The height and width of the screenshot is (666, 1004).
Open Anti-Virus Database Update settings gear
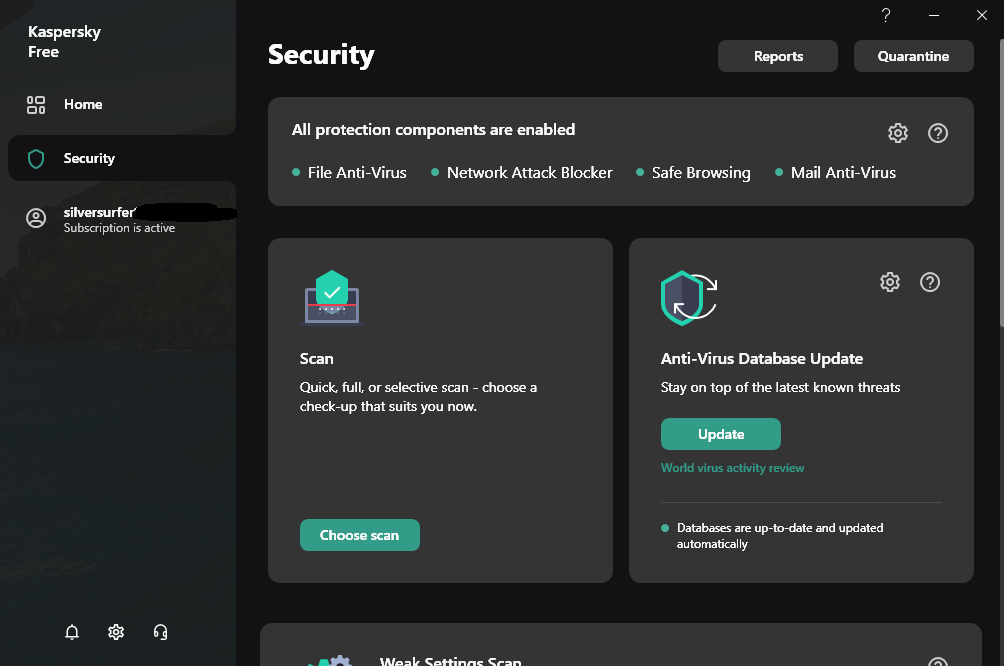click(890, 282)
